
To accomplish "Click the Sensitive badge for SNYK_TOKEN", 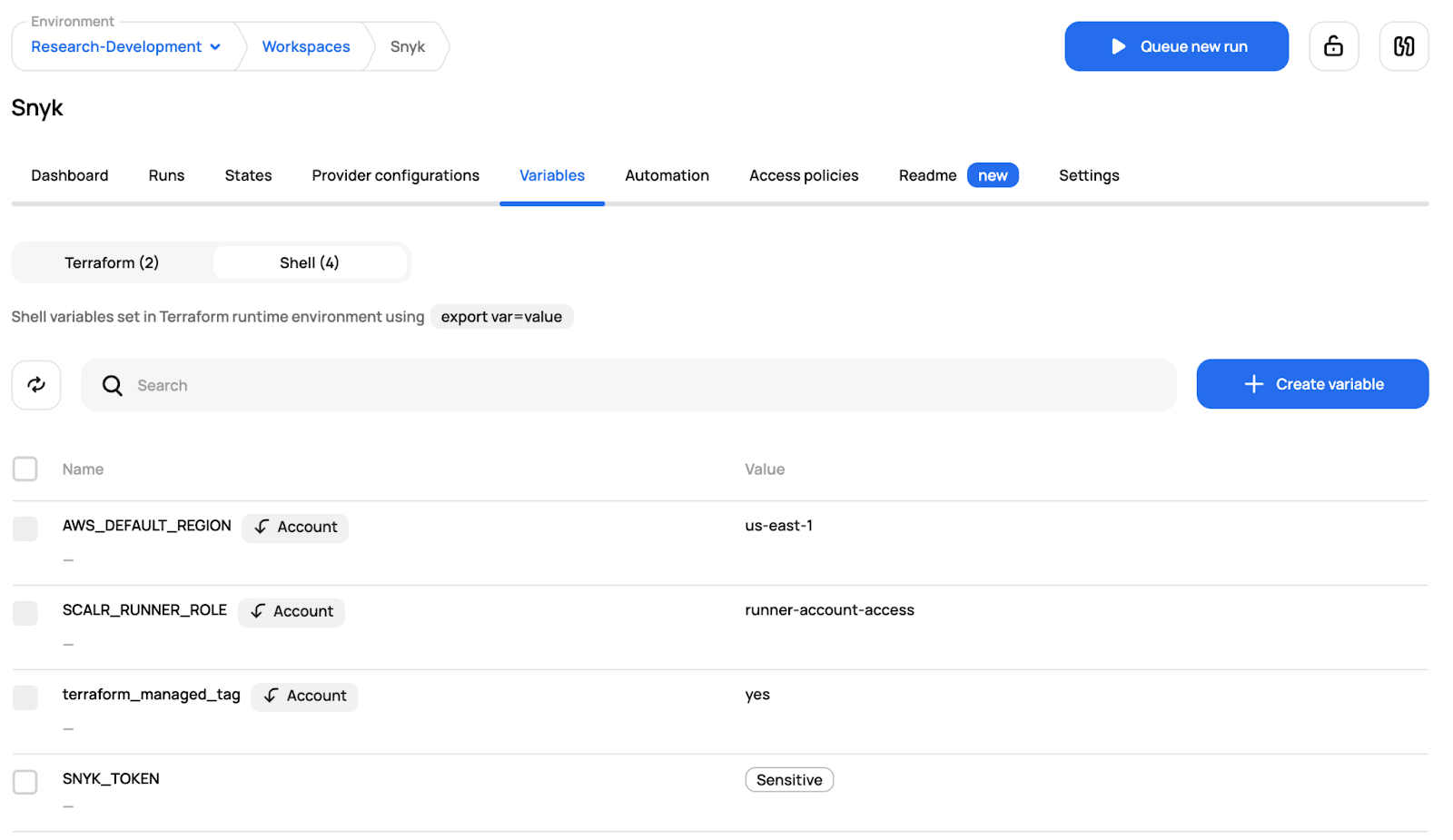I will 789,780.
